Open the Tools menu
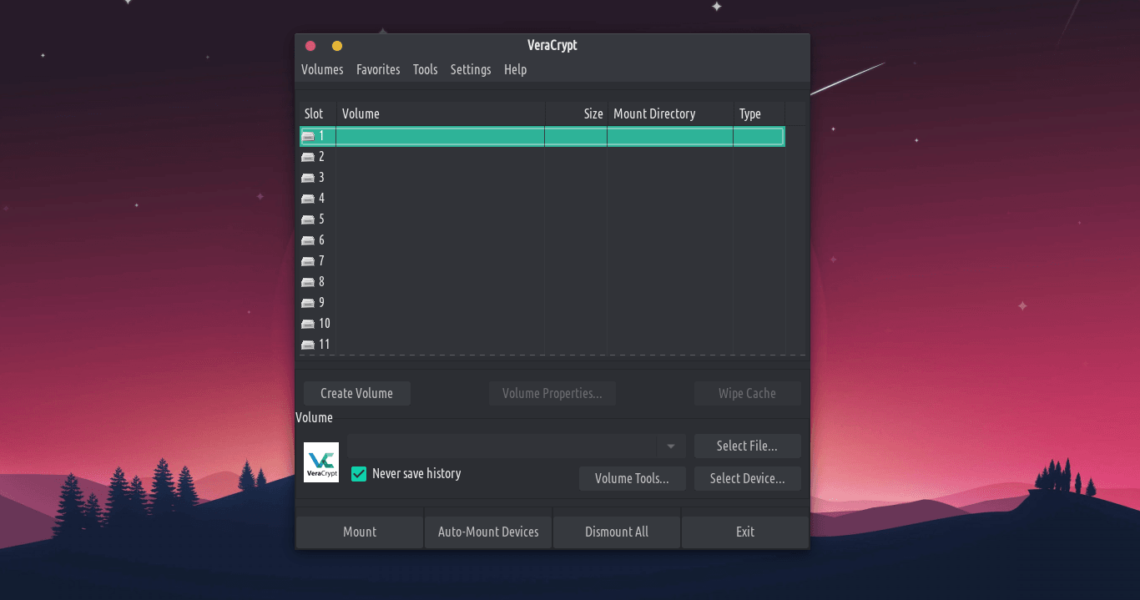The image size is (1140, 600). [x=425, y=70]
